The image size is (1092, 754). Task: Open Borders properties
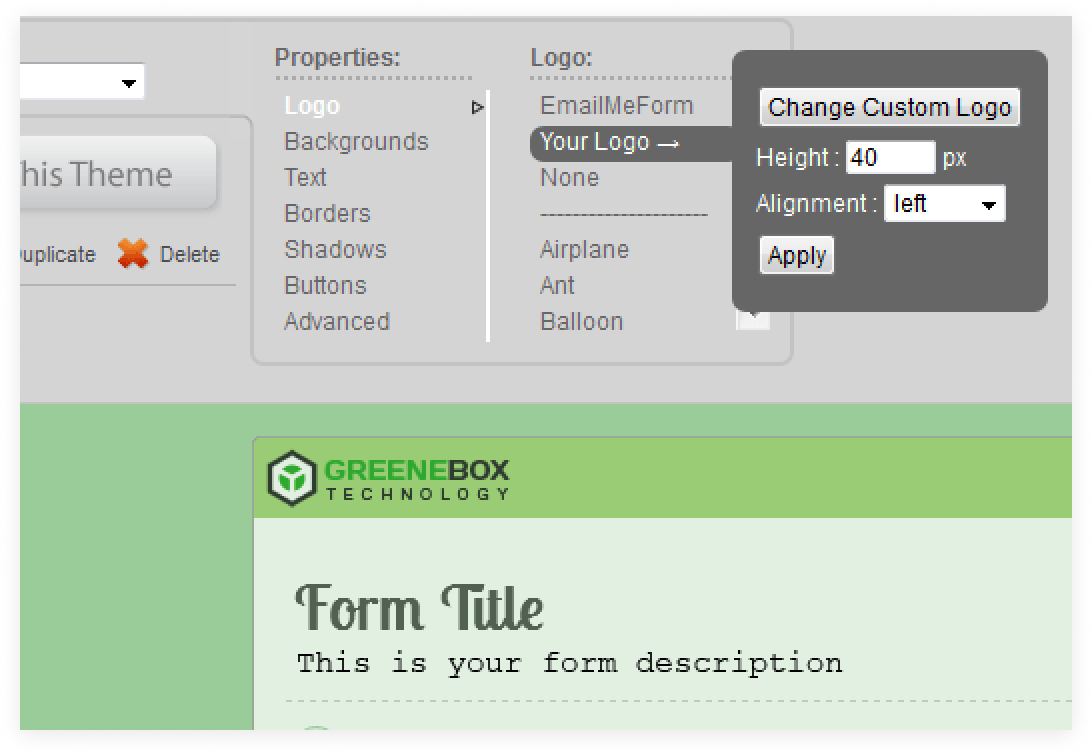click(327, 213)
